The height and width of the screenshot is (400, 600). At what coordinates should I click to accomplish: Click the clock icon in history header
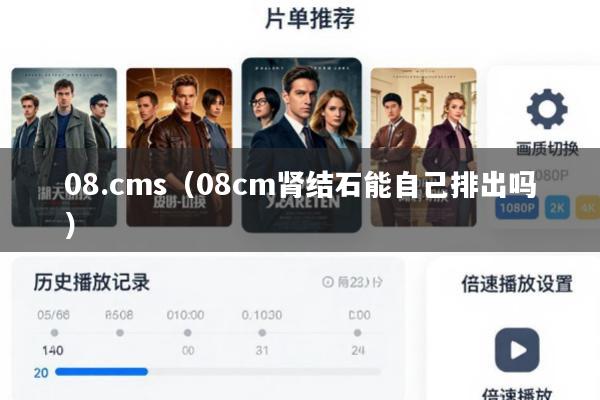328,282
